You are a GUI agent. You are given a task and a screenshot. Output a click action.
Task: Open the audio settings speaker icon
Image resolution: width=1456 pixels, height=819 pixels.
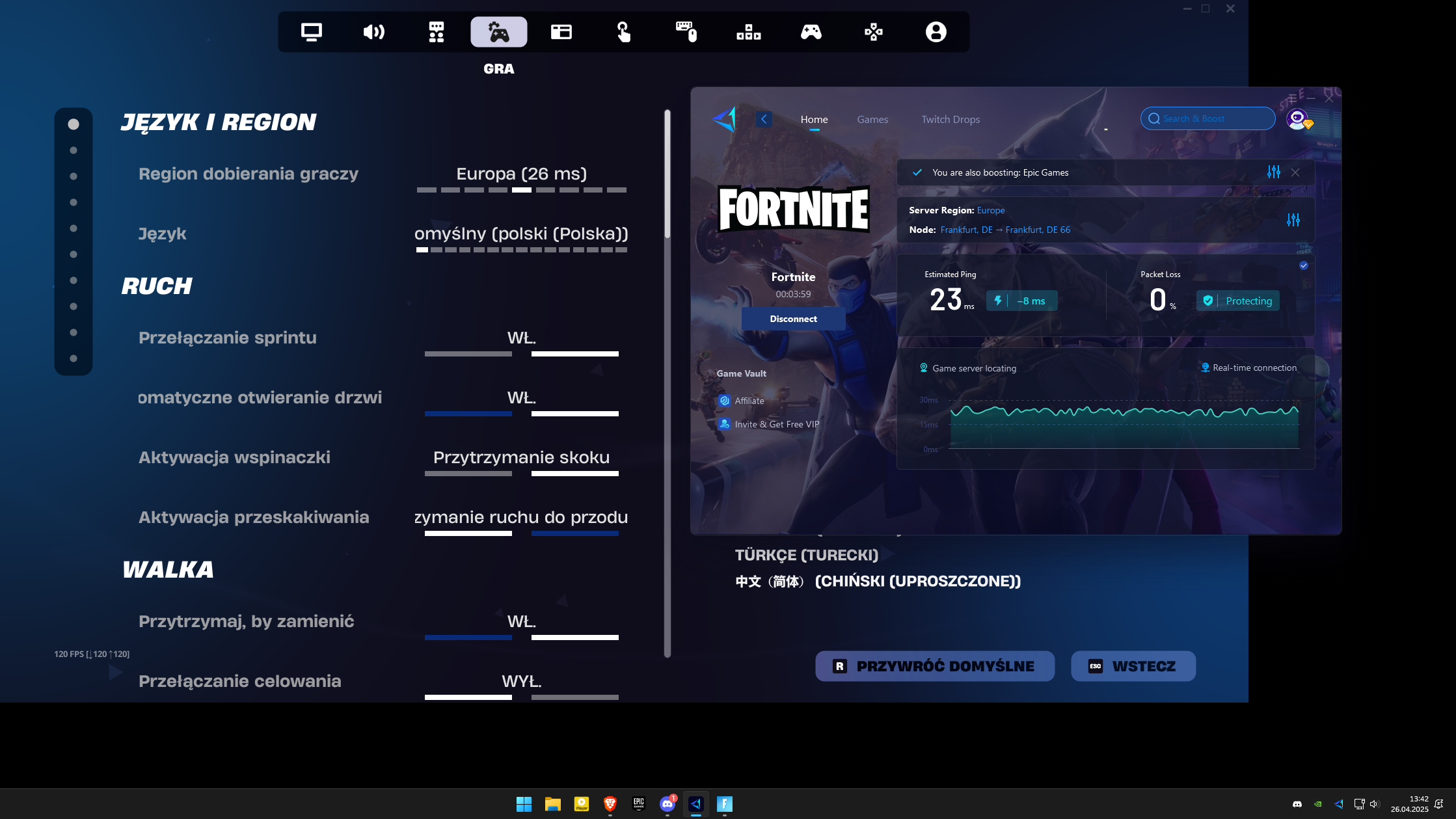click(373, 32)
